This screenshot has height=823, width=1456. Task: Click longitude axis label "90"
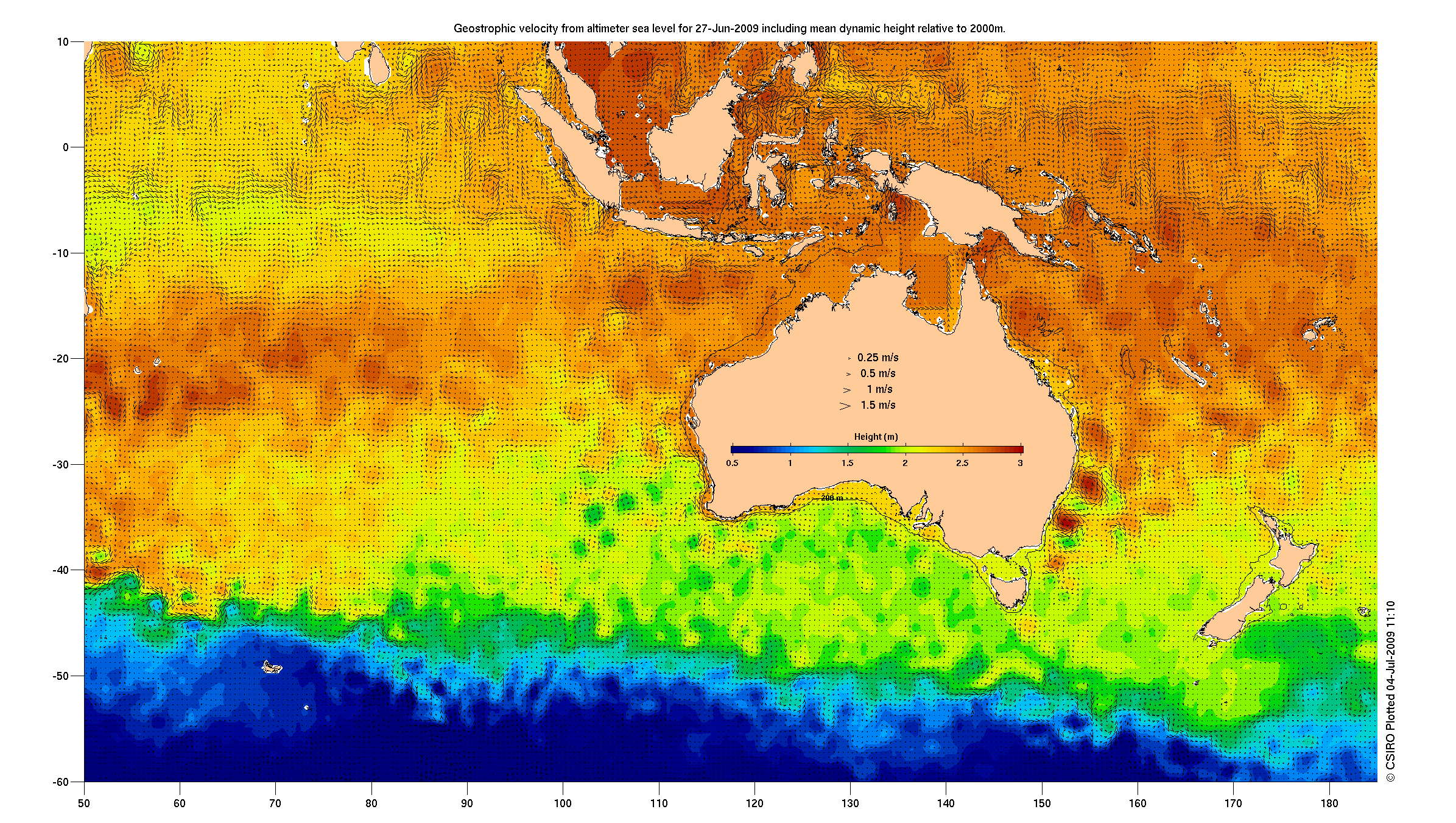pos(467,804)
